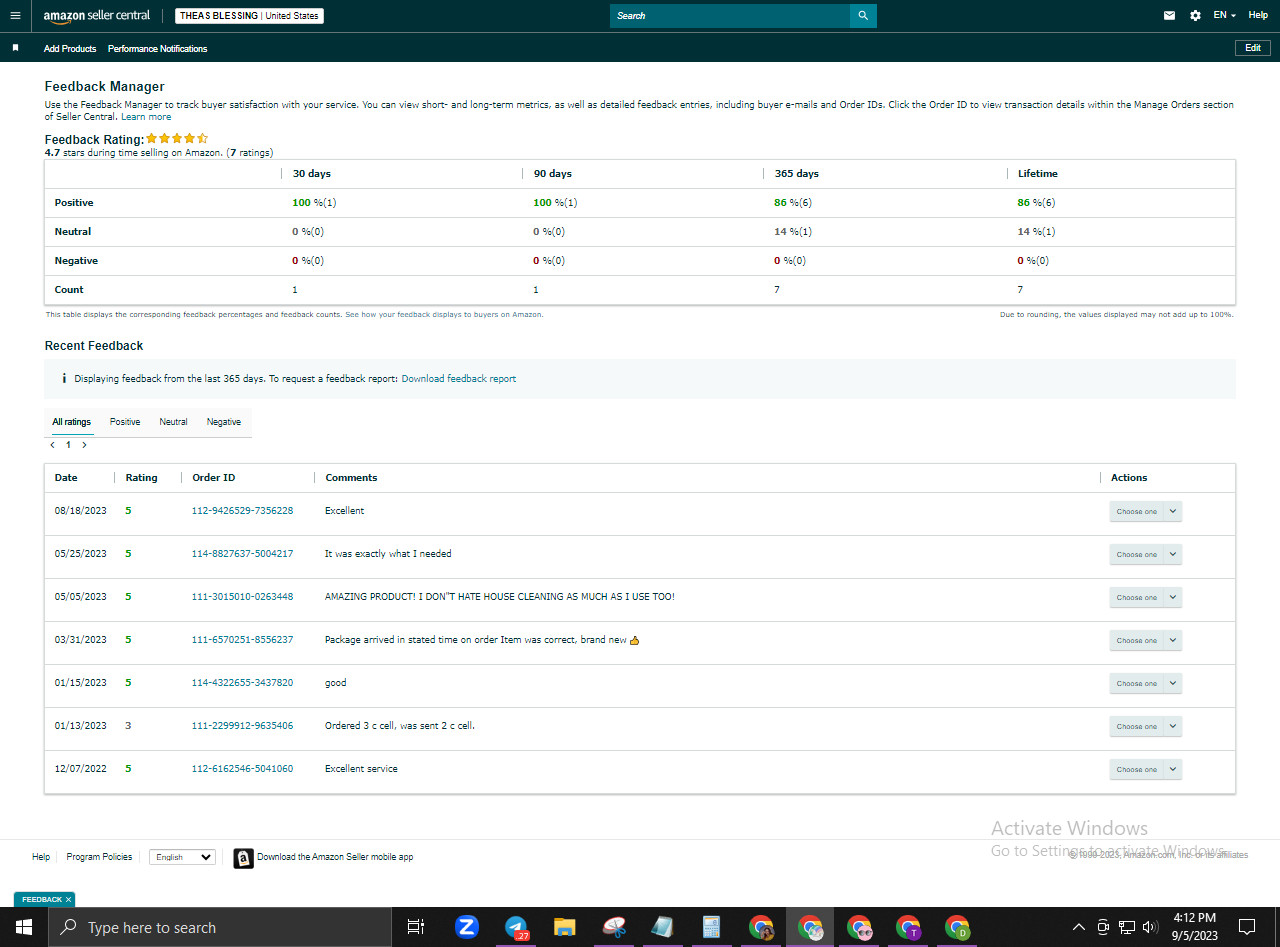1280x947 pixels.
Task: Open the Windows Start menu
Action: 24,927
